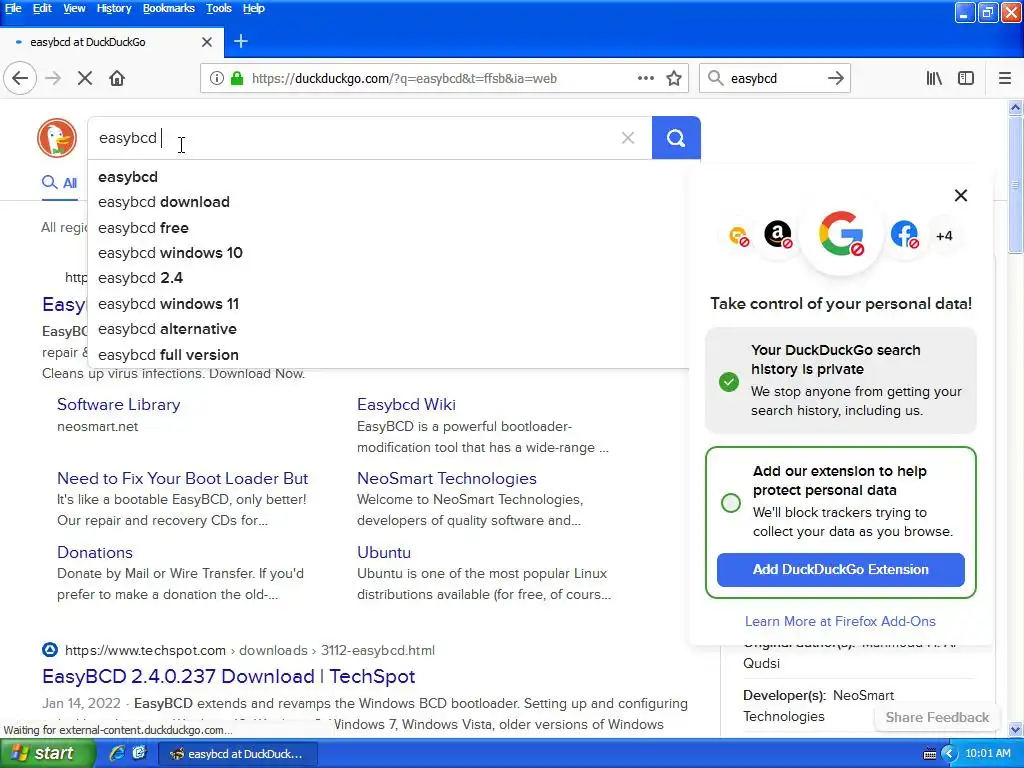Open the Easybcd Wiki link

coord(406,404)
